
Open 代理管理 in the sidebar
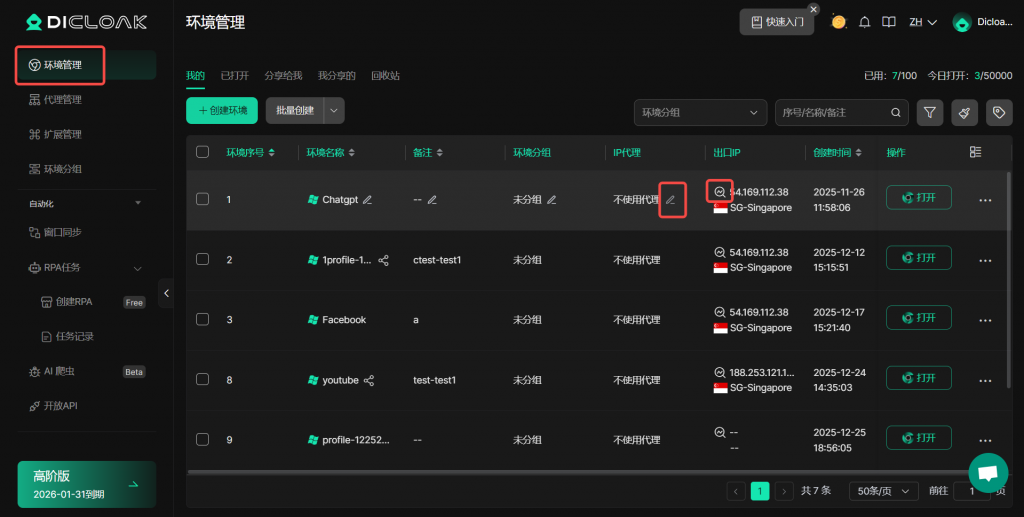[63, 100]
